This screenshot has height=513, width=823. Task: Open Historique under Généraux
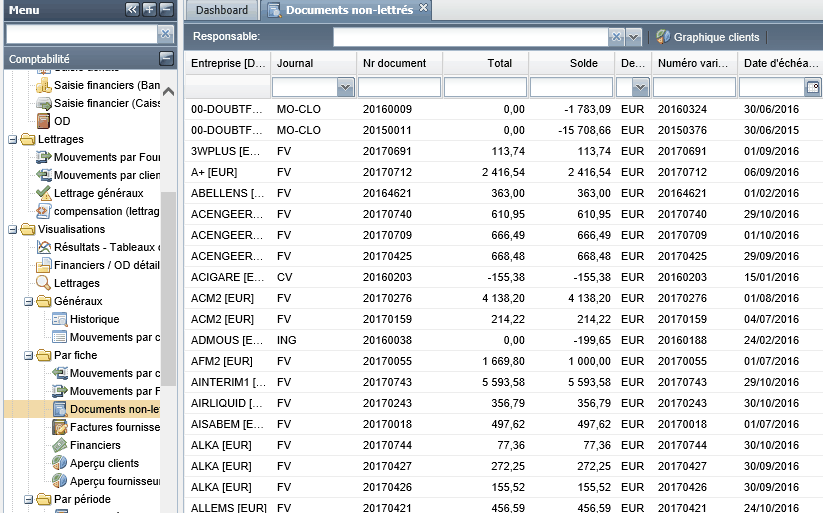click(x=94, y=319)
